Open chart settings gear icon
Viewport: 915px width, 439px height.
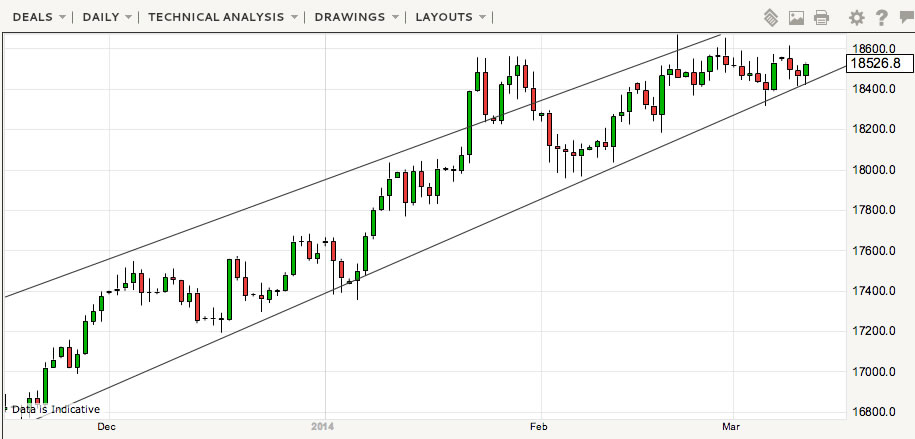(x=856, y=17)
